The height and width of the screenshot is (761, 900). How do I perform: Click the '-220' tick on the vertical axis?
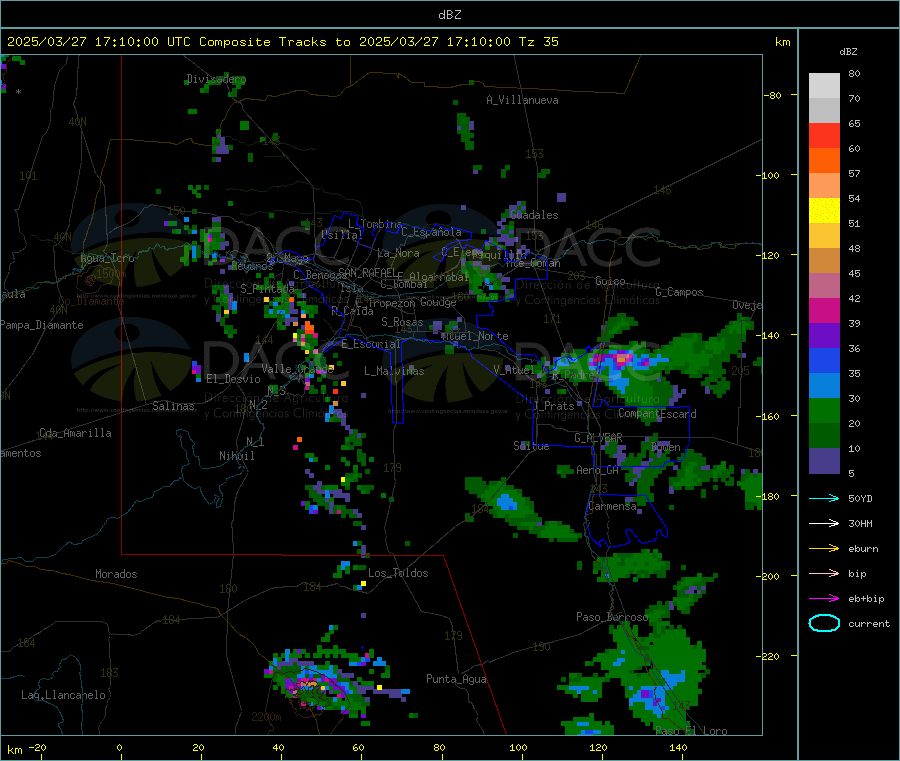point(770,657)
